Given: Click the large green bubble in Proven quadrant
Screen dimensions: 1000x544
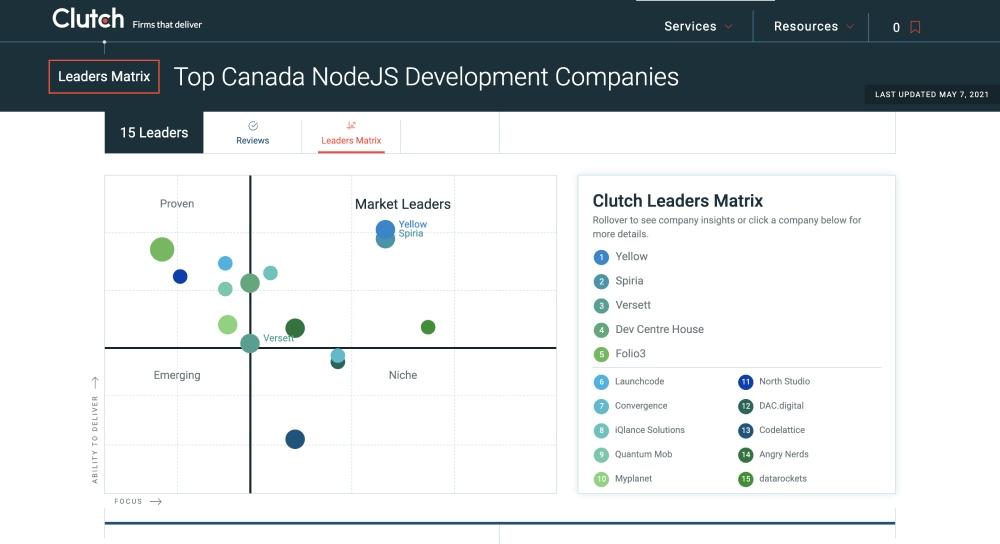Looking at the screenshot, I should 162,249.
